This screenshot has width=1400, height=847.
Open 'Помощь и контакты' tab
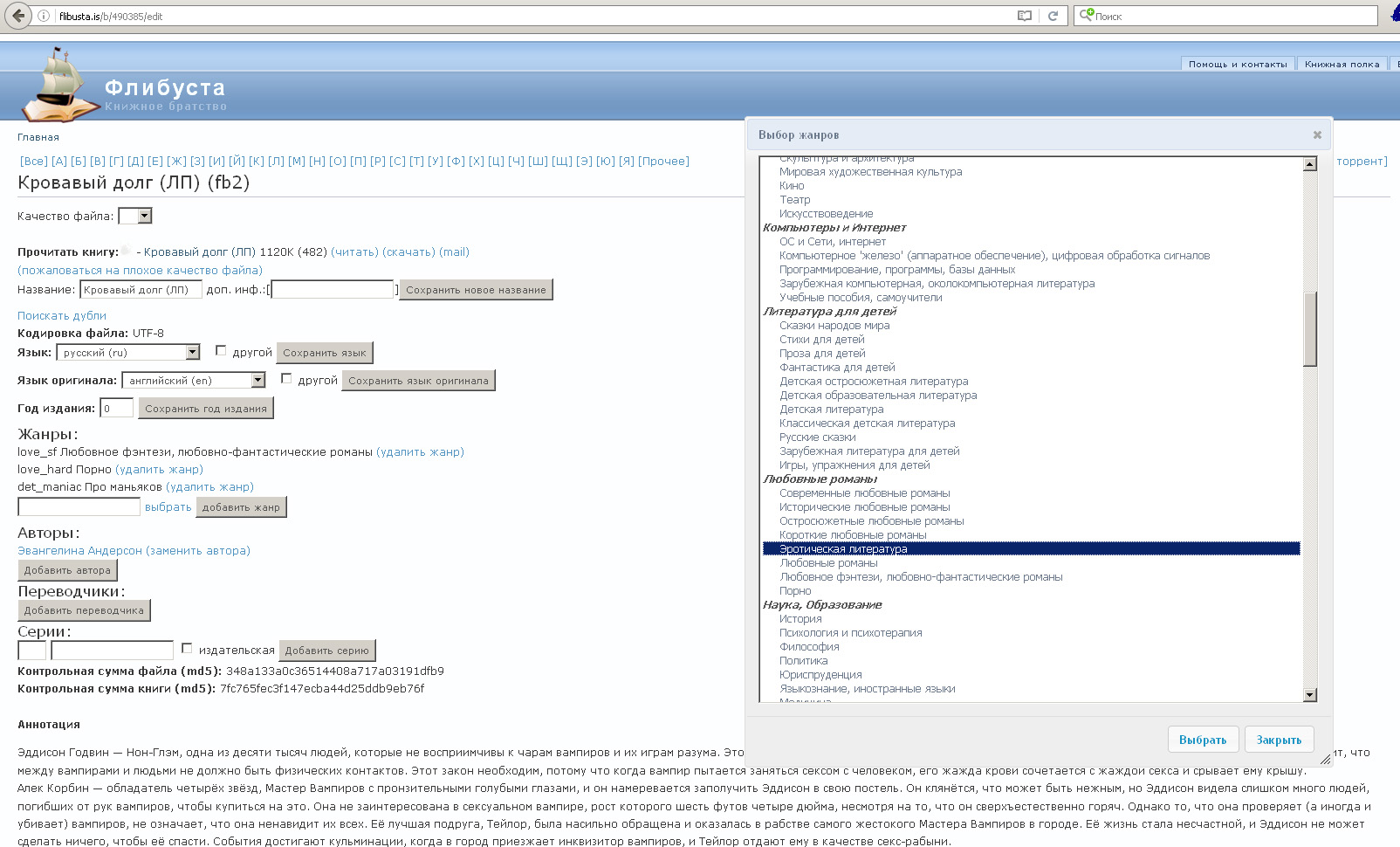coord(1237,64)
